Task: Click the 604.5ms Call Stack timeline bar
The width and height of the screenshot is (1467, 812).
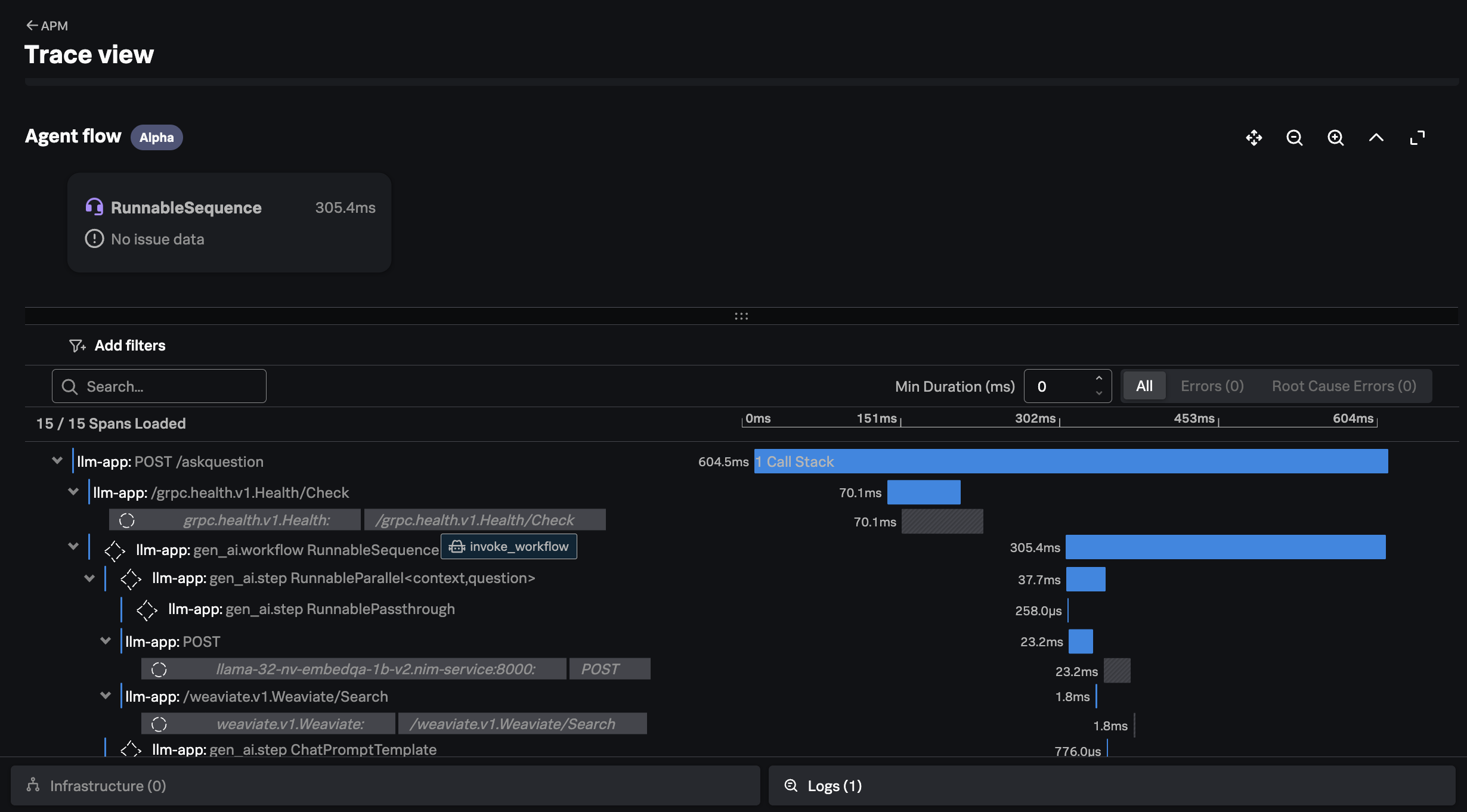Action: (x=1070, y=461)
